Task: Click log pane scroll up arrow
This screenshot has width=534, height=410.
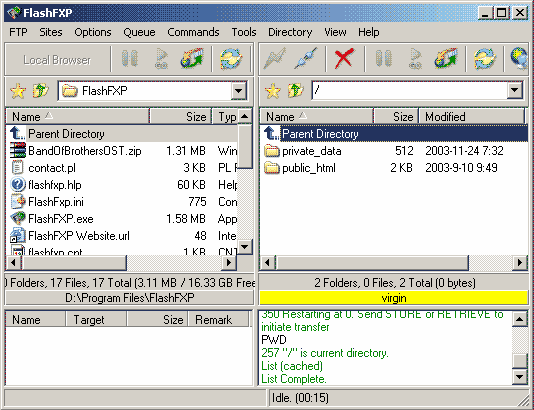Action: 520,319
